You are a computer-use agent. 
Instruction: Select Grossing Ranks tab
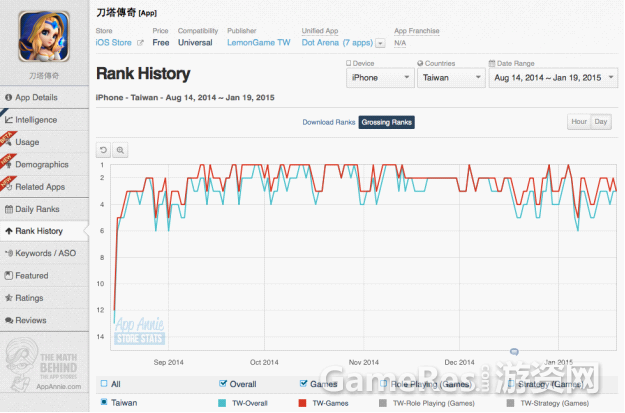387,122
